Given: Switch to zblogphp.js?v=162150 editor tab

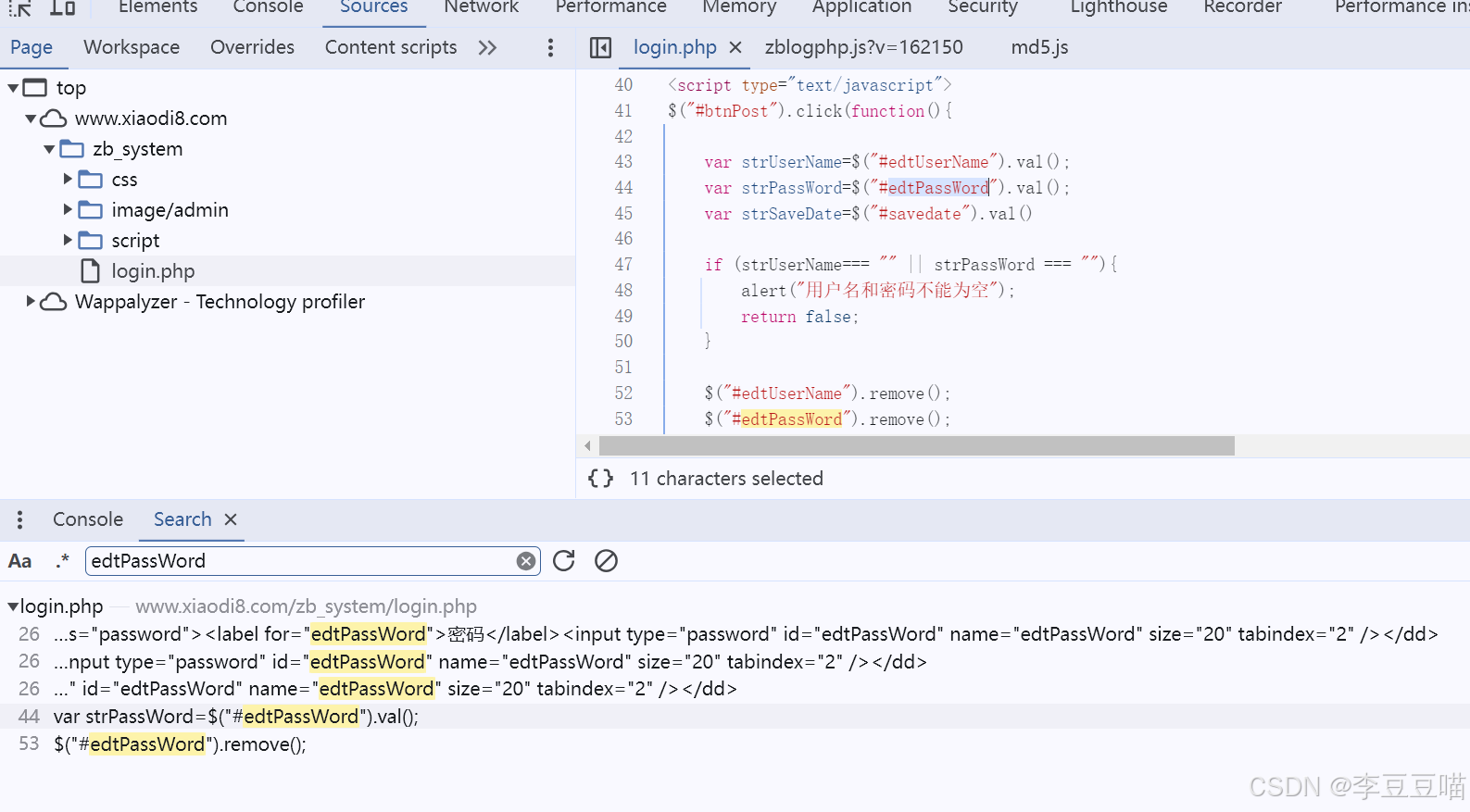Looking at the screenshot, I should 863,47.
